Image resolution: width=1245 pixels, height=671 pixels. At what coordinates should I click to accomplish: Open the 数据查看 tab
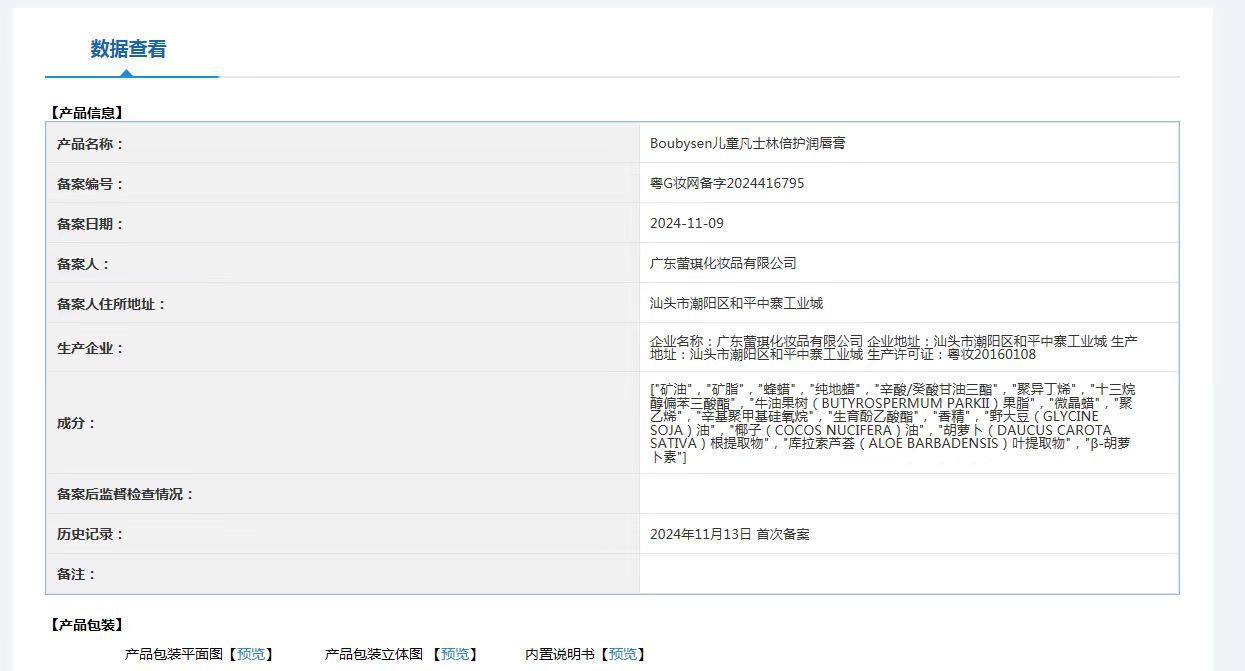click(x=129, y=49)
